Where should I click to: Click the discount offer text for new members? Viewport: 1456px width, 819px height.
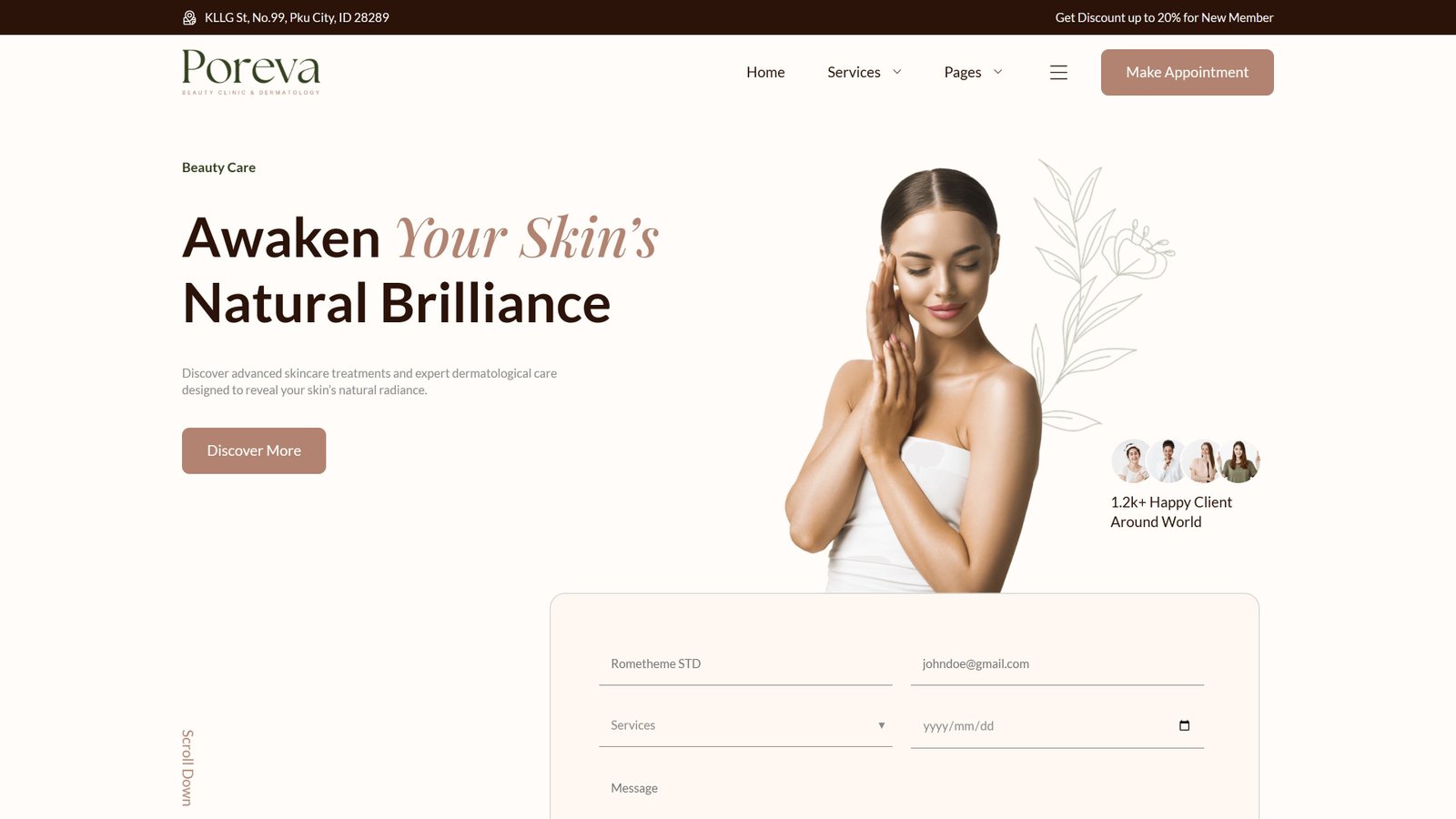1164,17
